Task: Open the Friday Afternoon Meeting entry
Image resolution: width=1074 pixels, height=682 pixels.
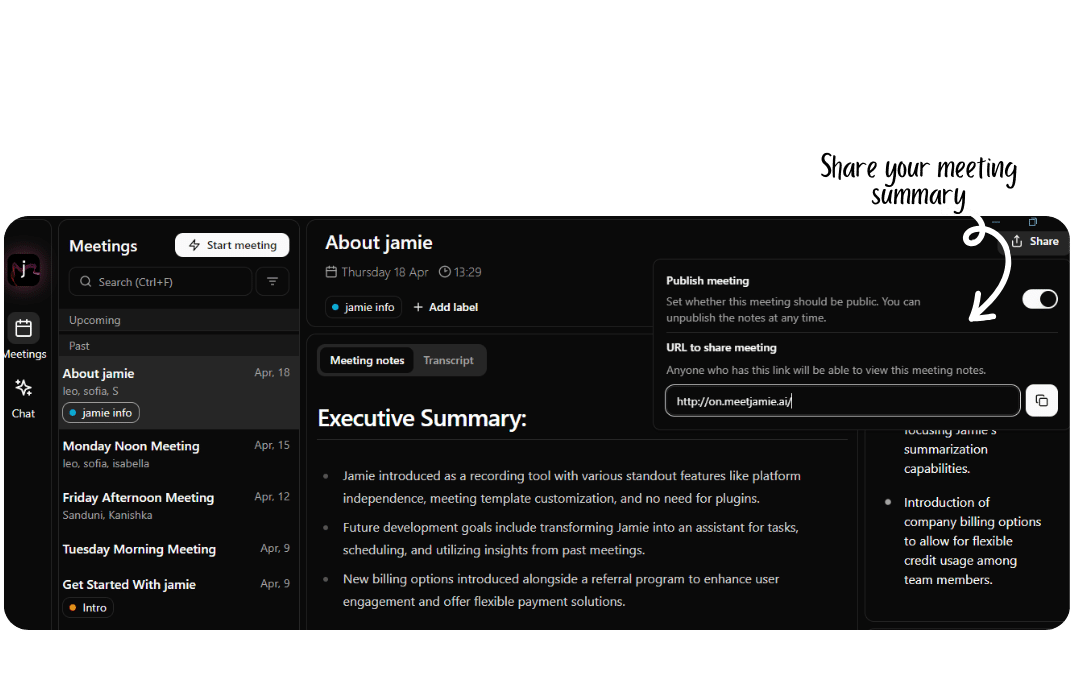Action: [x=179, y=505]
